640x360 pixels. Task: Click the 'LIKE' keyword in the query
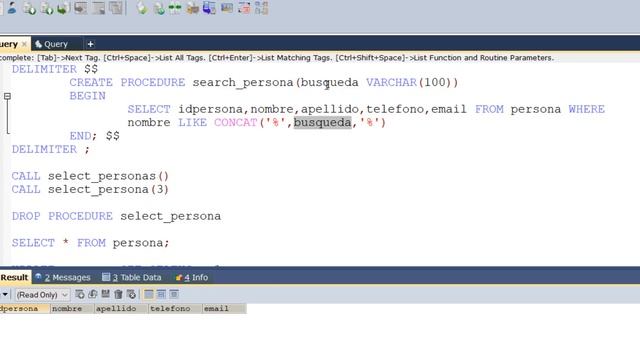pos(192,122)
